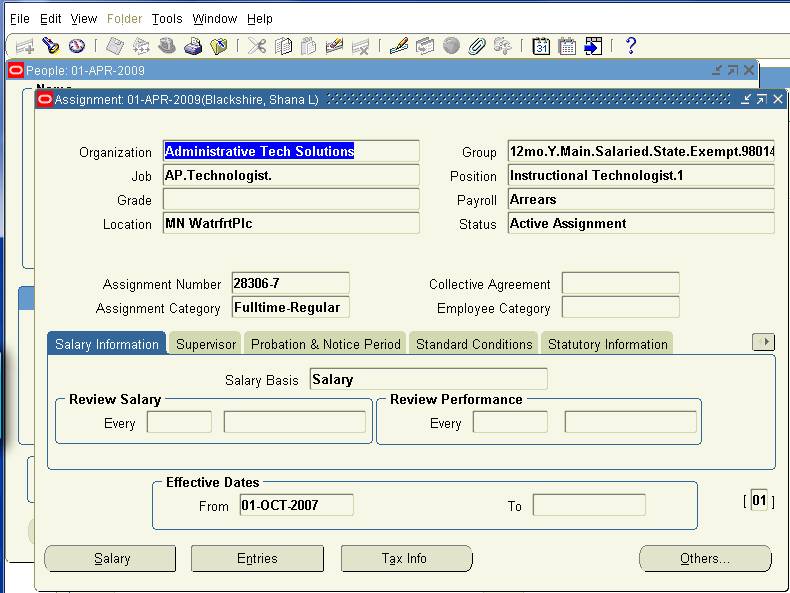This screenshot has height=593, width=790.
Task: Click the Effective Dates From field
Action: pyautogui.click(x=296, y=505)
